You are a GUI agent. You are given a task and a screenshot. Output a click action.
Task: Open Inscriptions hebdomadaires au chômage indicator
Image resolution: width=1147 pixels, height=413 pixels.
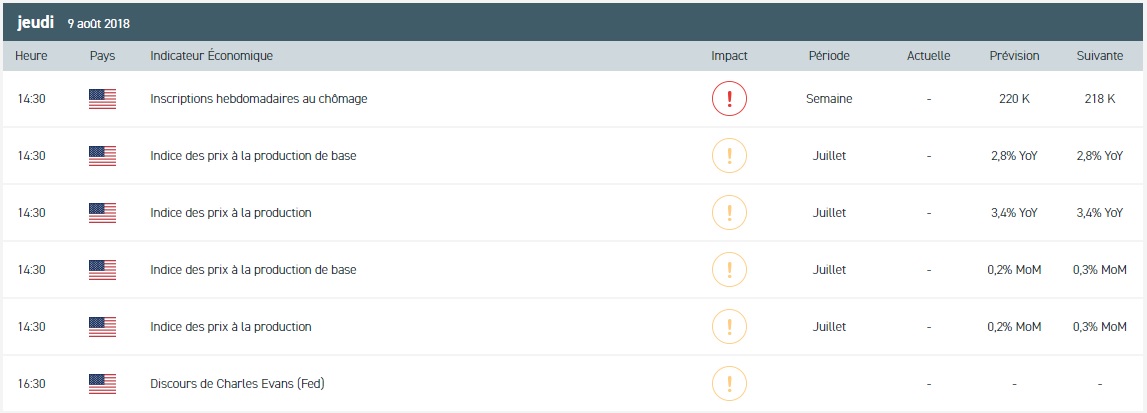click(x=258, y=99)
